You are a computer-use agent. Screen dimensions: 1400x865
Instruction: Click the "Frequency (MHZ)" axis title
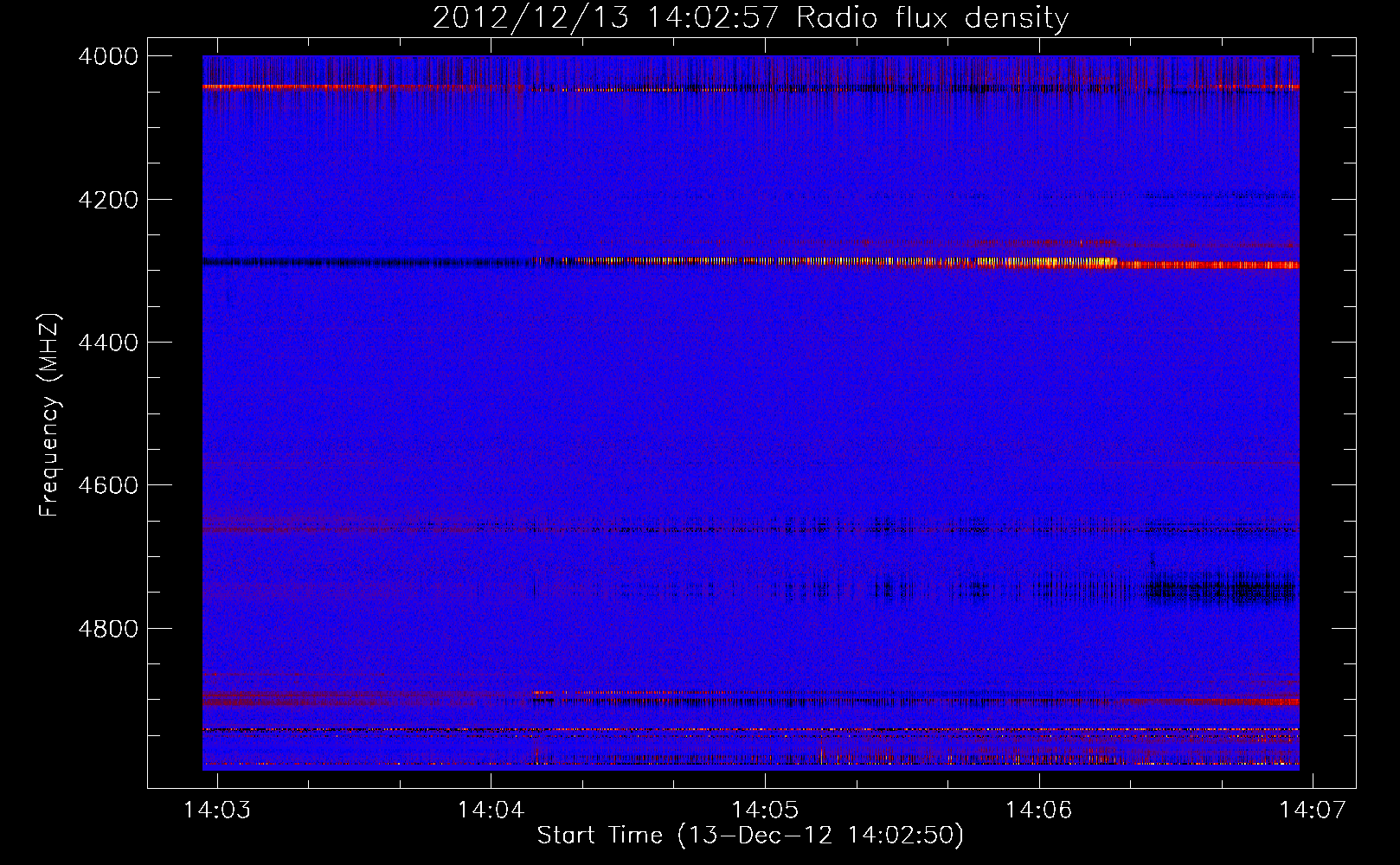click(x=50, y=415)
